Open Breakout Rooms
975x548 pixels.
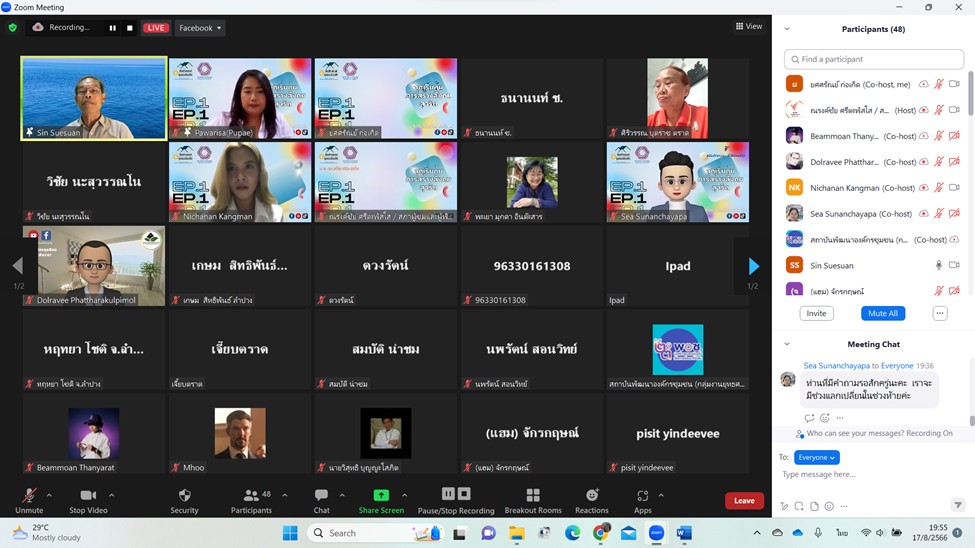pyautogui.click(x=533, y=500)
